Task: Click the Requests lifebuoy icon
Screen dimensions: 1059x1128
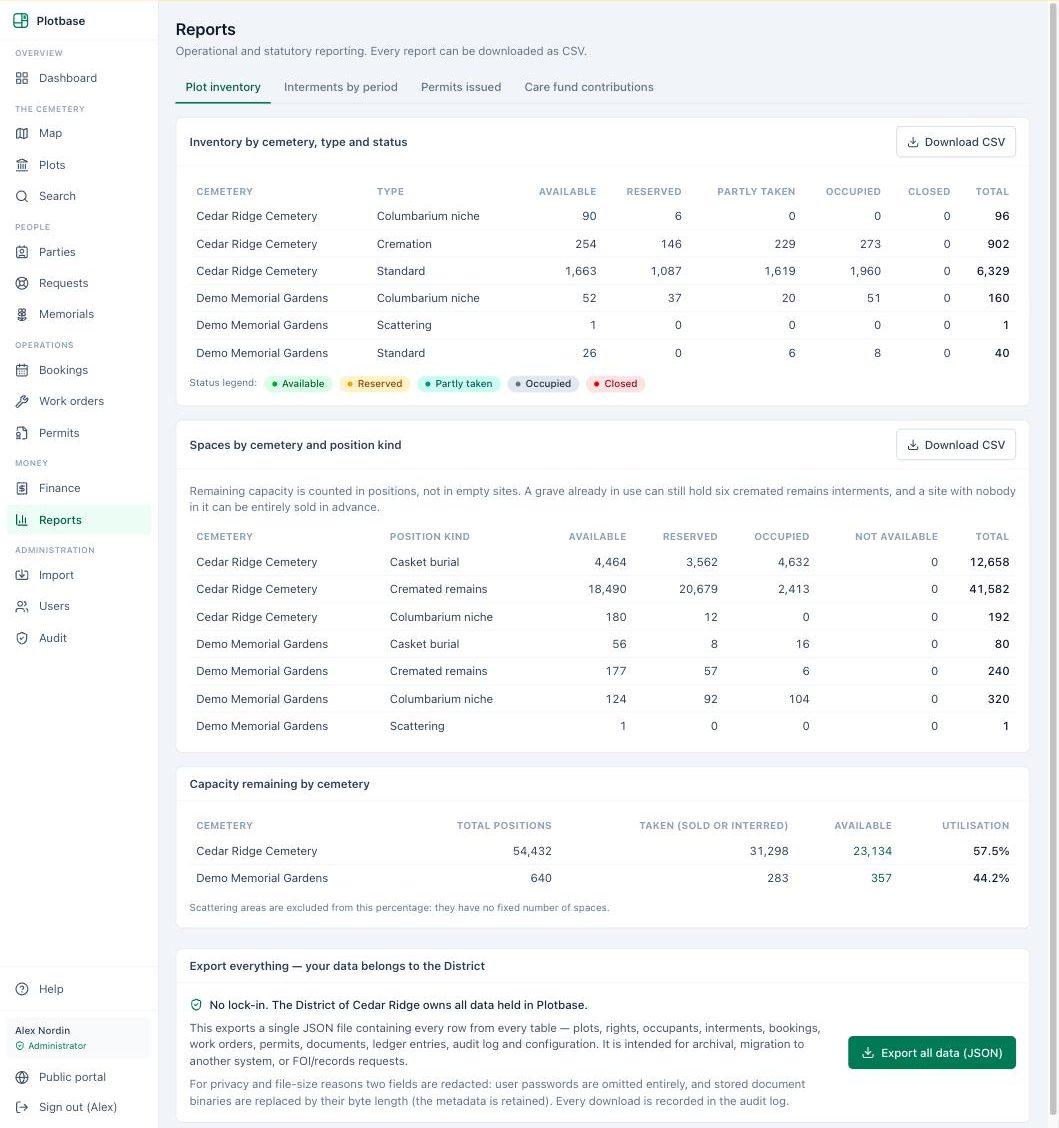Action: click(22, 283)
